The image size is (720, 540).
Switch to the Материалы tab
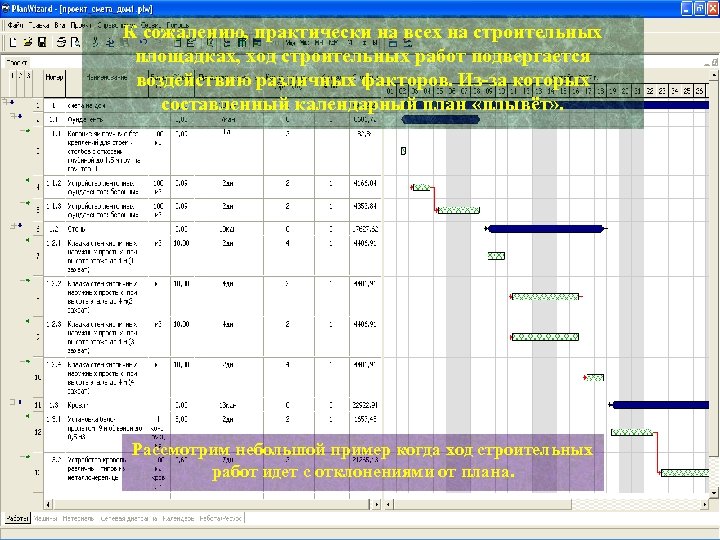[78, 518]
